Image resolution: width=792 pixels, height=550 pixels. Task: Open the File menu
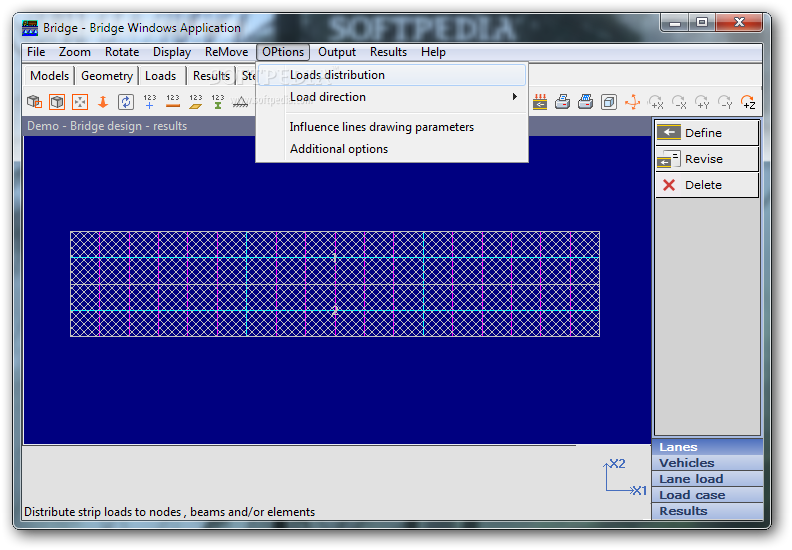tap(36, 52)
